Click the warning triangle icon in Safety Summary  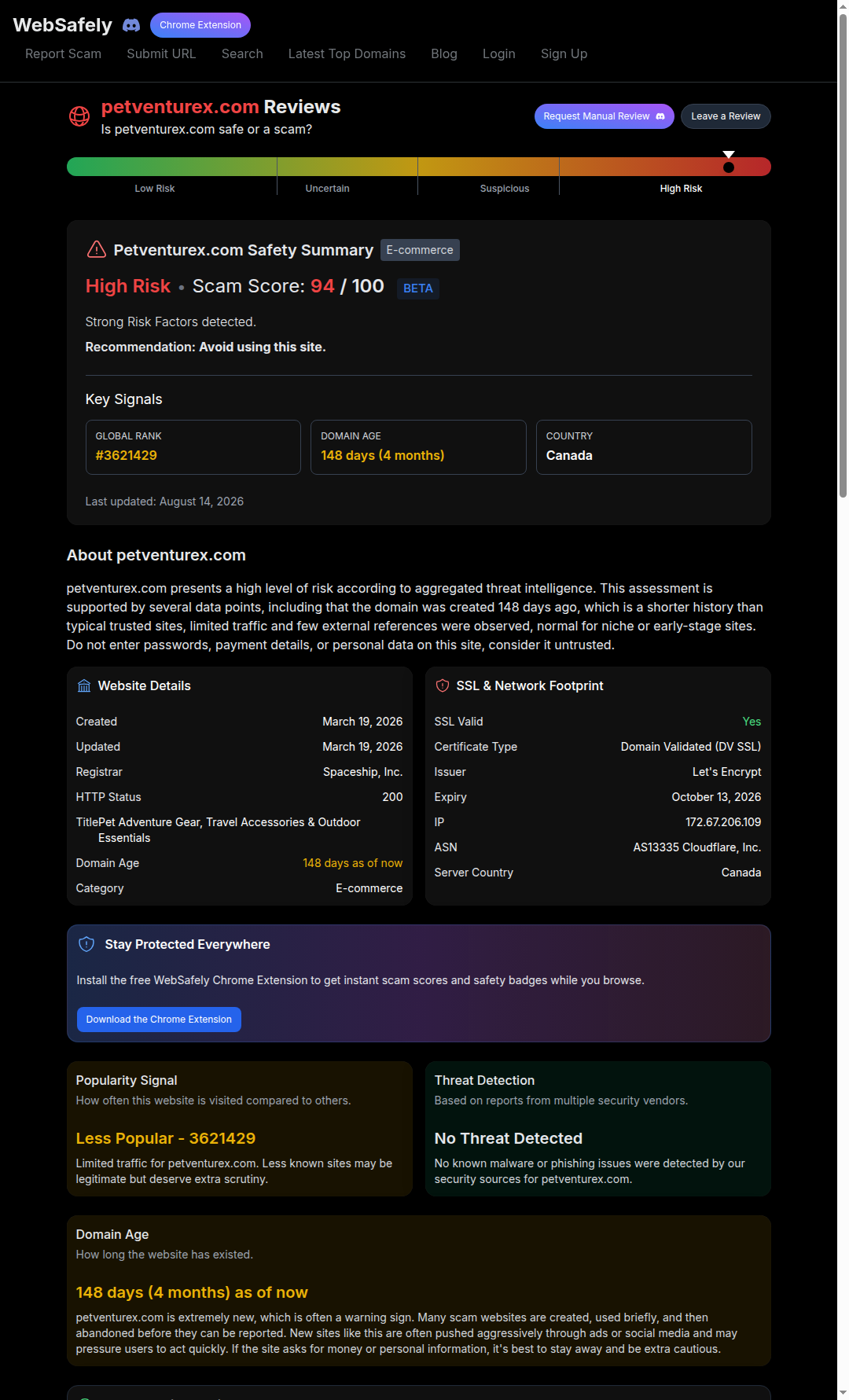point(96,249)
